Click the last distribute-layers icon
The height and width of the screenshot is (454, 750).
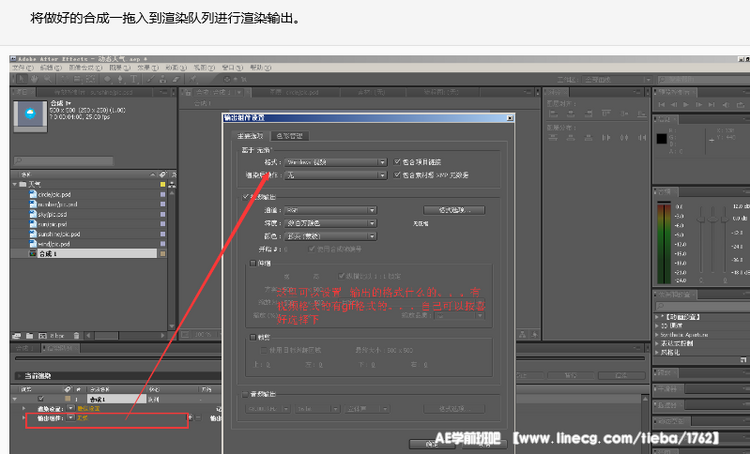pos(641,138)
